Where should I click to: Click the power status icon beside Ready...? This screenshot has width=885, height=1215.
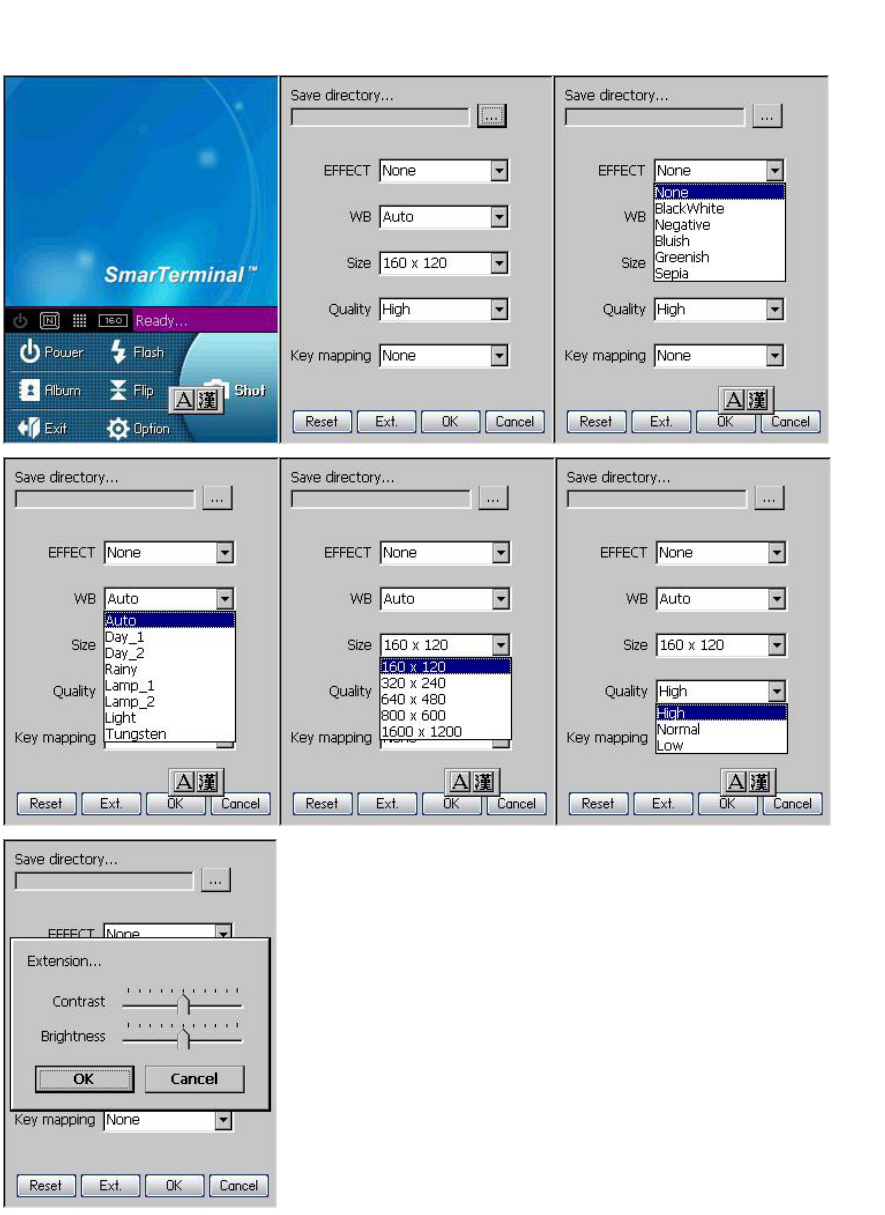pos(20,321)
